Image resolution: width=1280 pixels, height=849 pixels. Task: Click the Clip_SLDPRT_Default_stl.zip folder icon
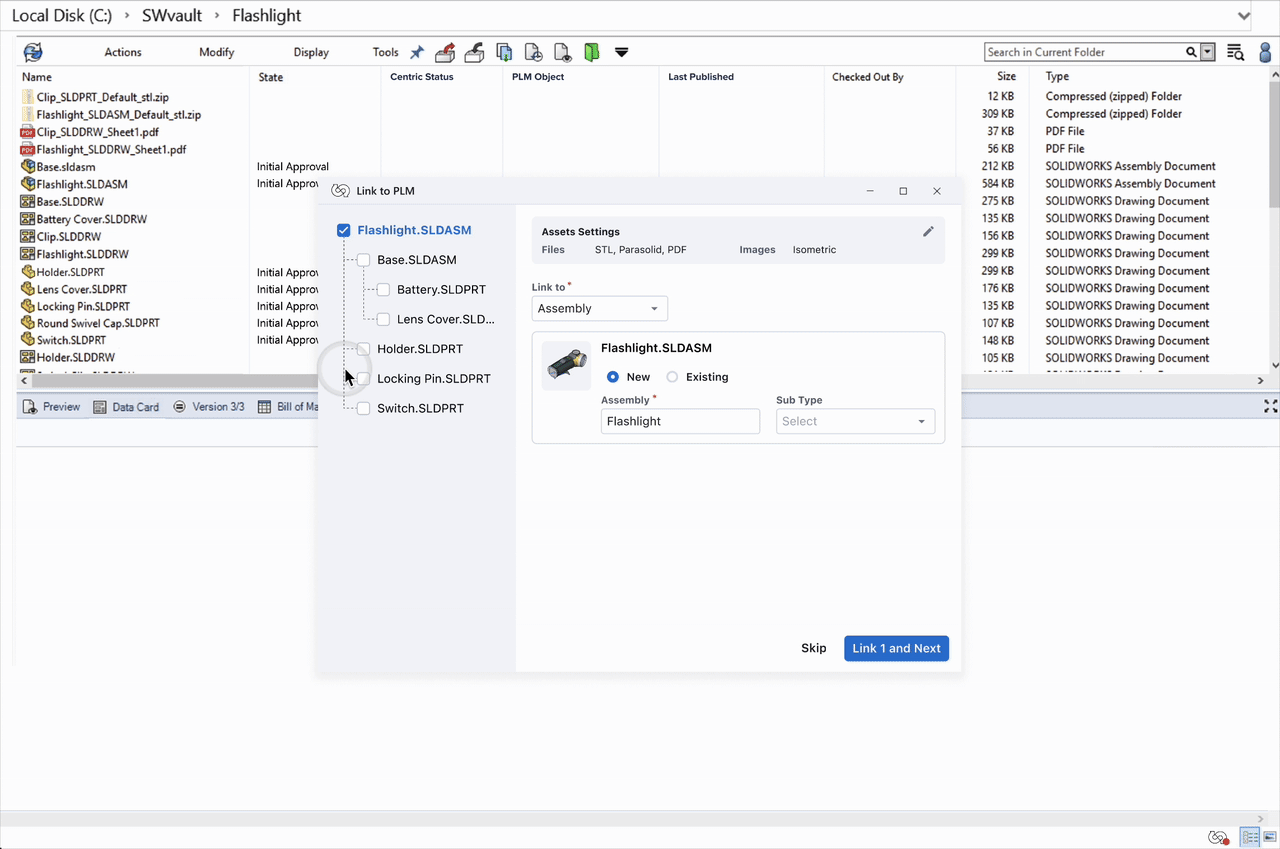coord(27,97)
